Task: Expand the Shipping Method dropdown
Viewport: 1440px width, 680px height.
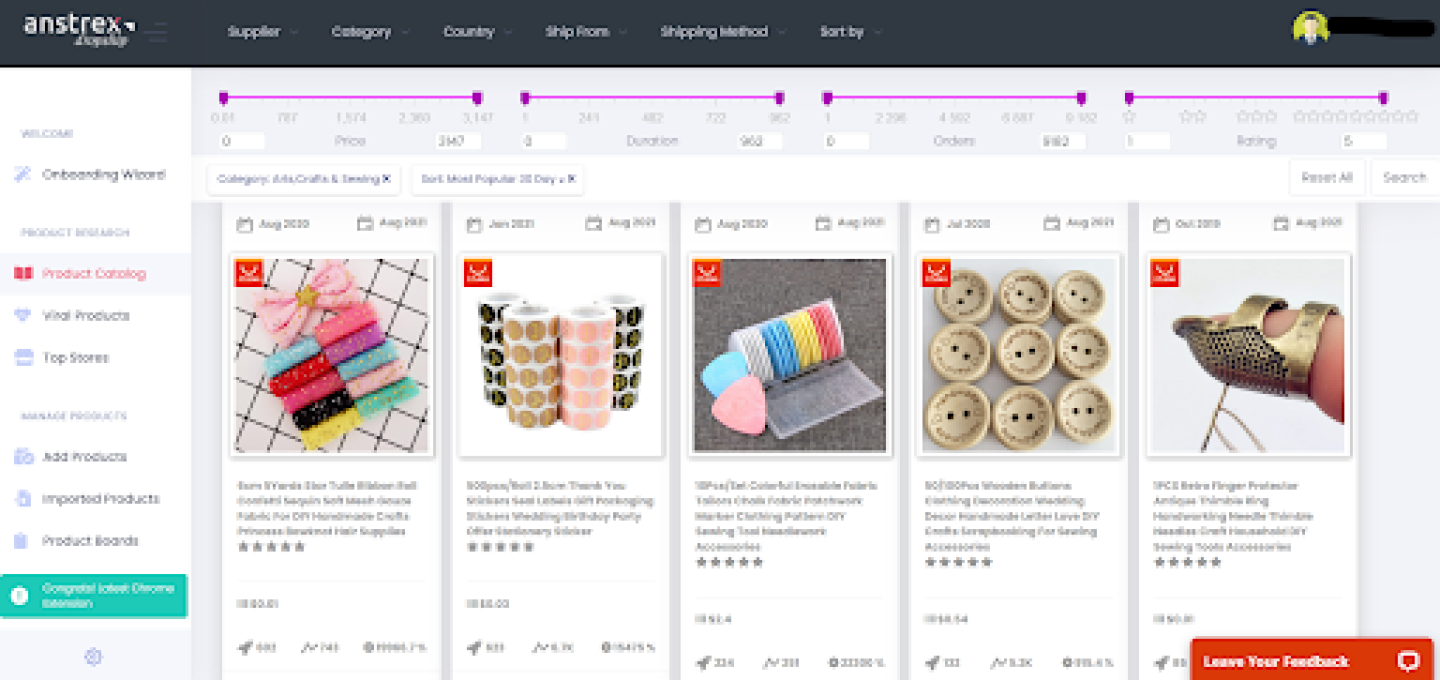Action: pyautogui.click(x=722, y=32)
